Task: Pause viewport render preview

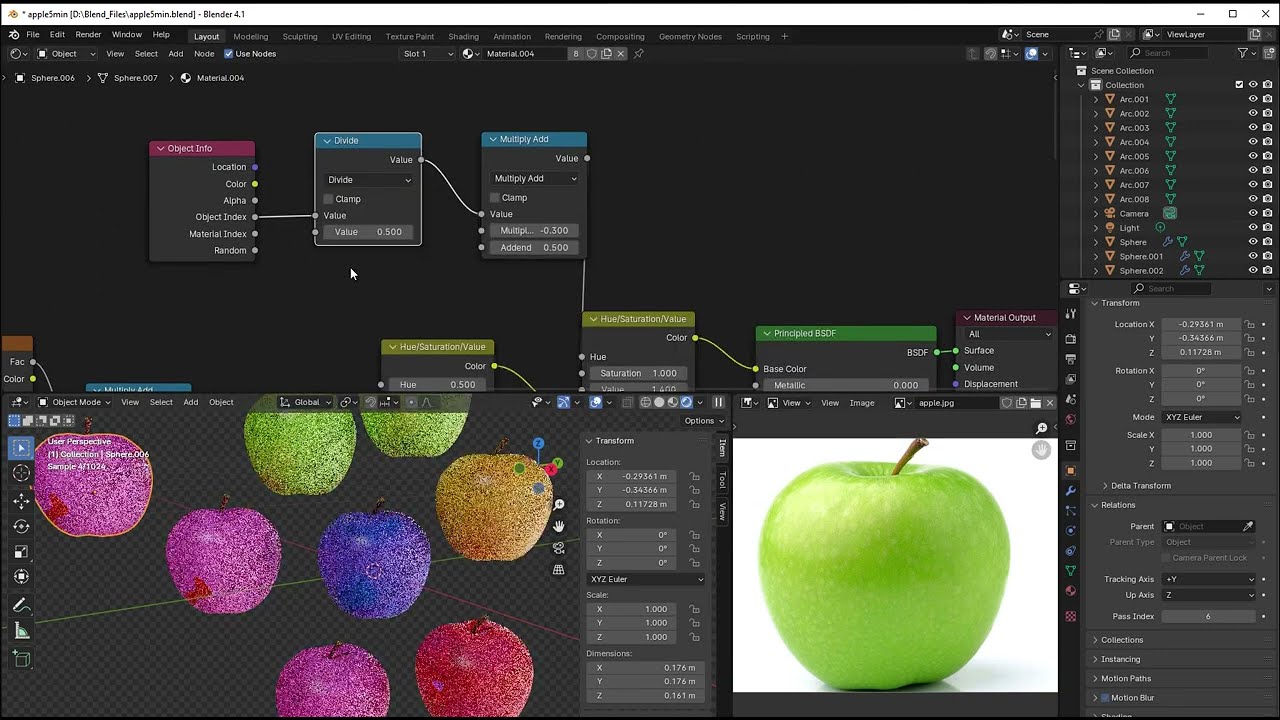Action: click(718, 402)
